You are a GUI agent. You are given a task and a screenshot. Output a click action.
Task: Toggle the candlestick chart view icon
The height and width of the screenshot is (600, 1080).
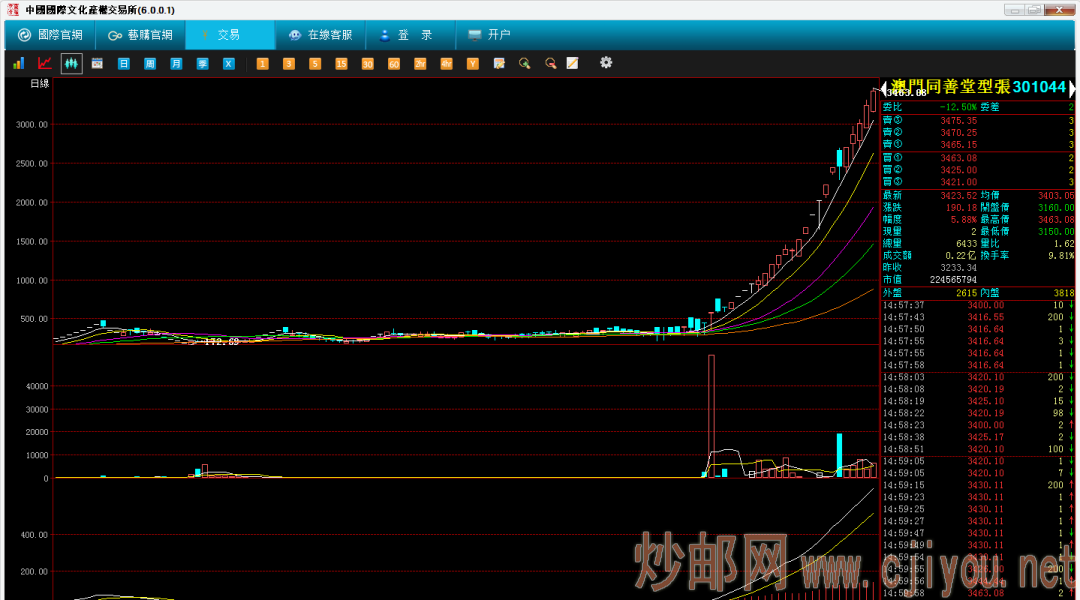point(71,64)
